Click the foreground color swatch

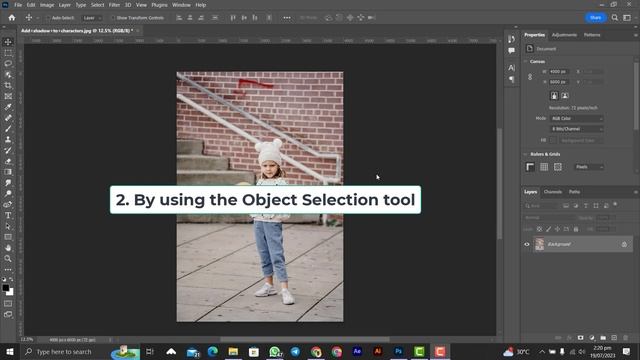point(6,288)
